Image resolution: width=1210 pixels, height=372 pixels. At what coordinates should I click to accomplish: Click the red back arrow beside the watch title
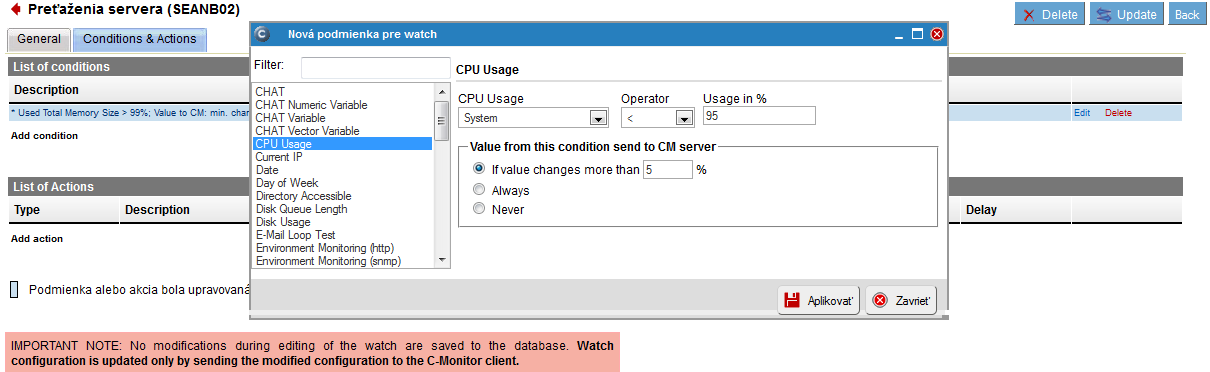[15, 9]
